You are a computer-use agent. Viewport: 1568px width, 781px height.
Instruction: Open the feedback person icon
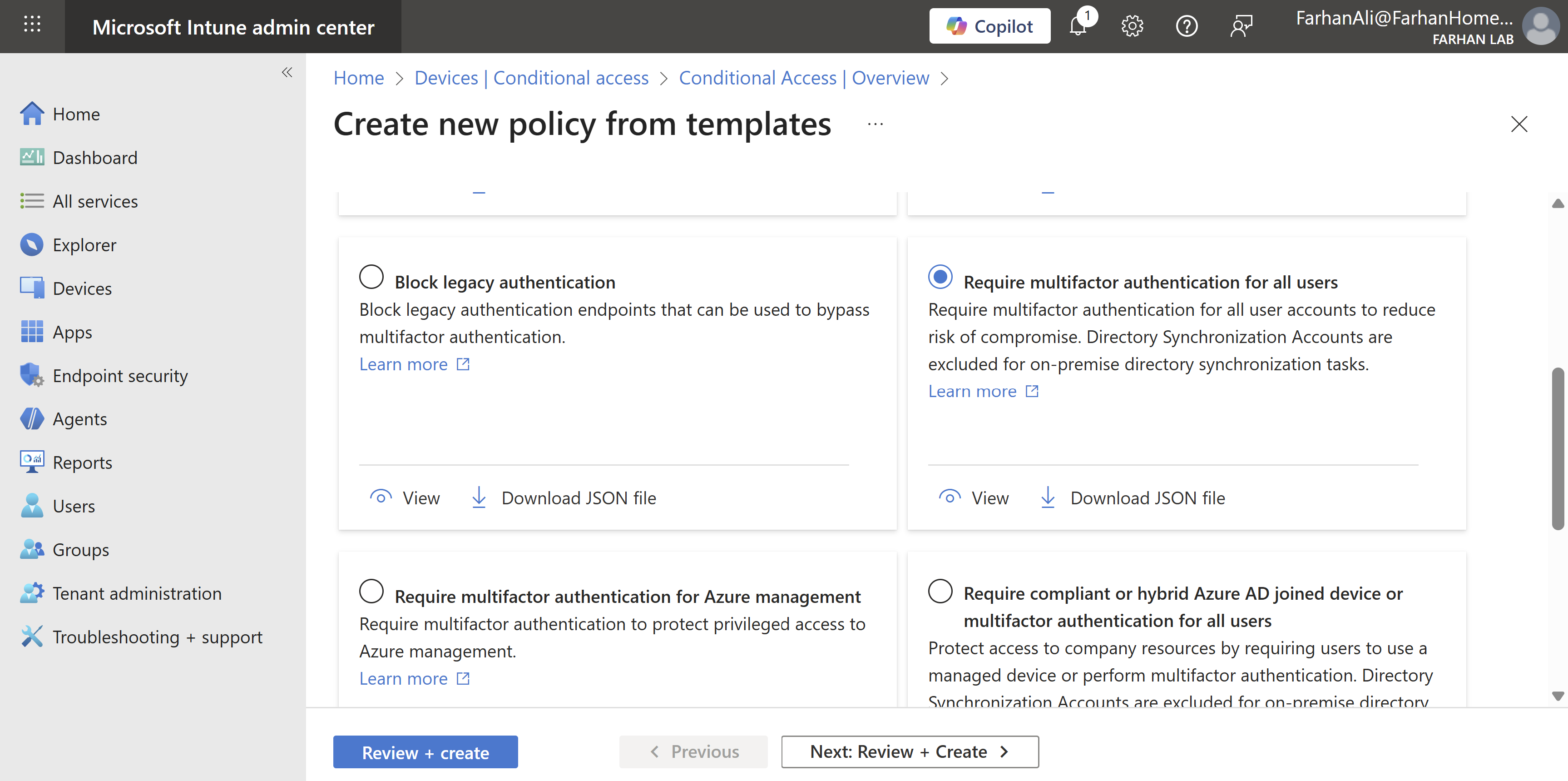1241,27
